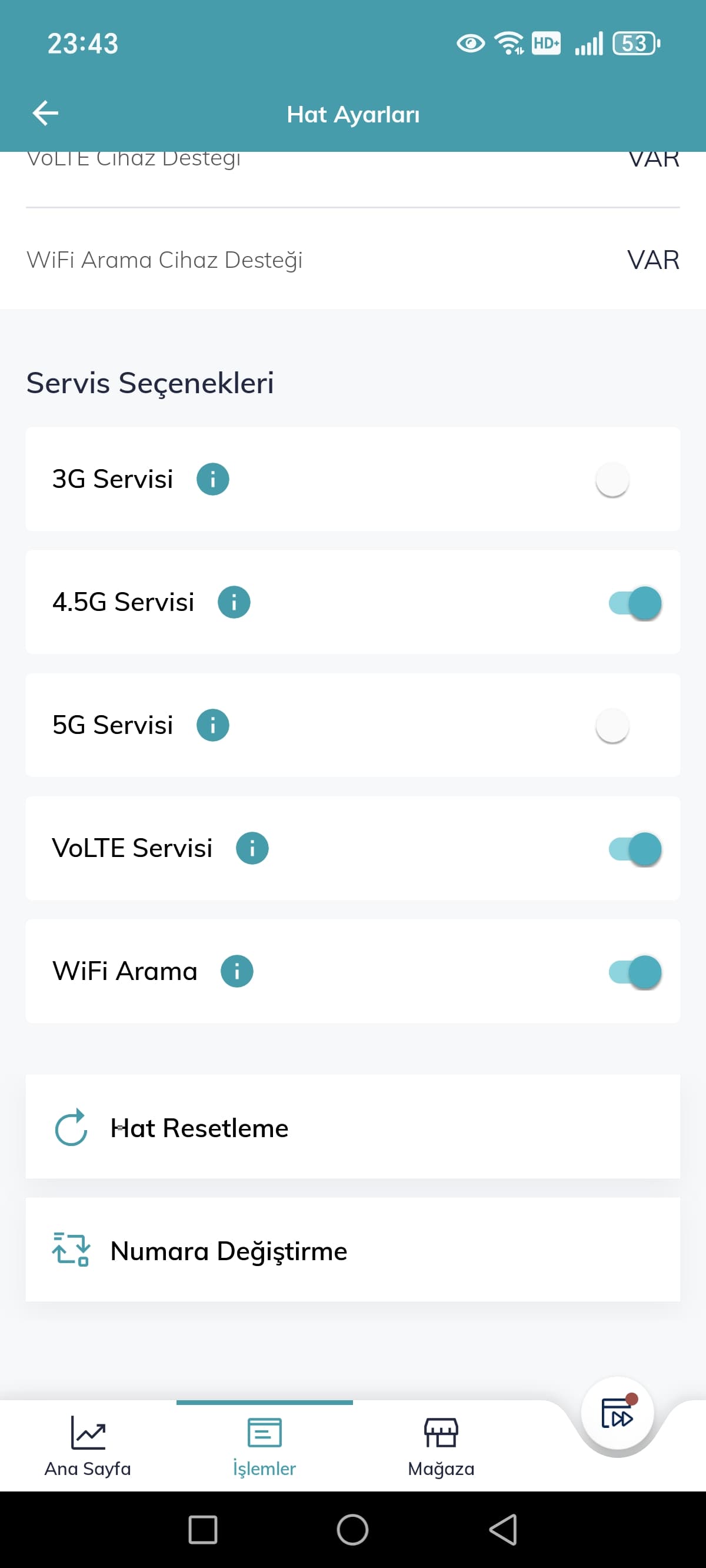Tap the floating stories video icon
The image size is (706, 1568).
point(617,1413)
